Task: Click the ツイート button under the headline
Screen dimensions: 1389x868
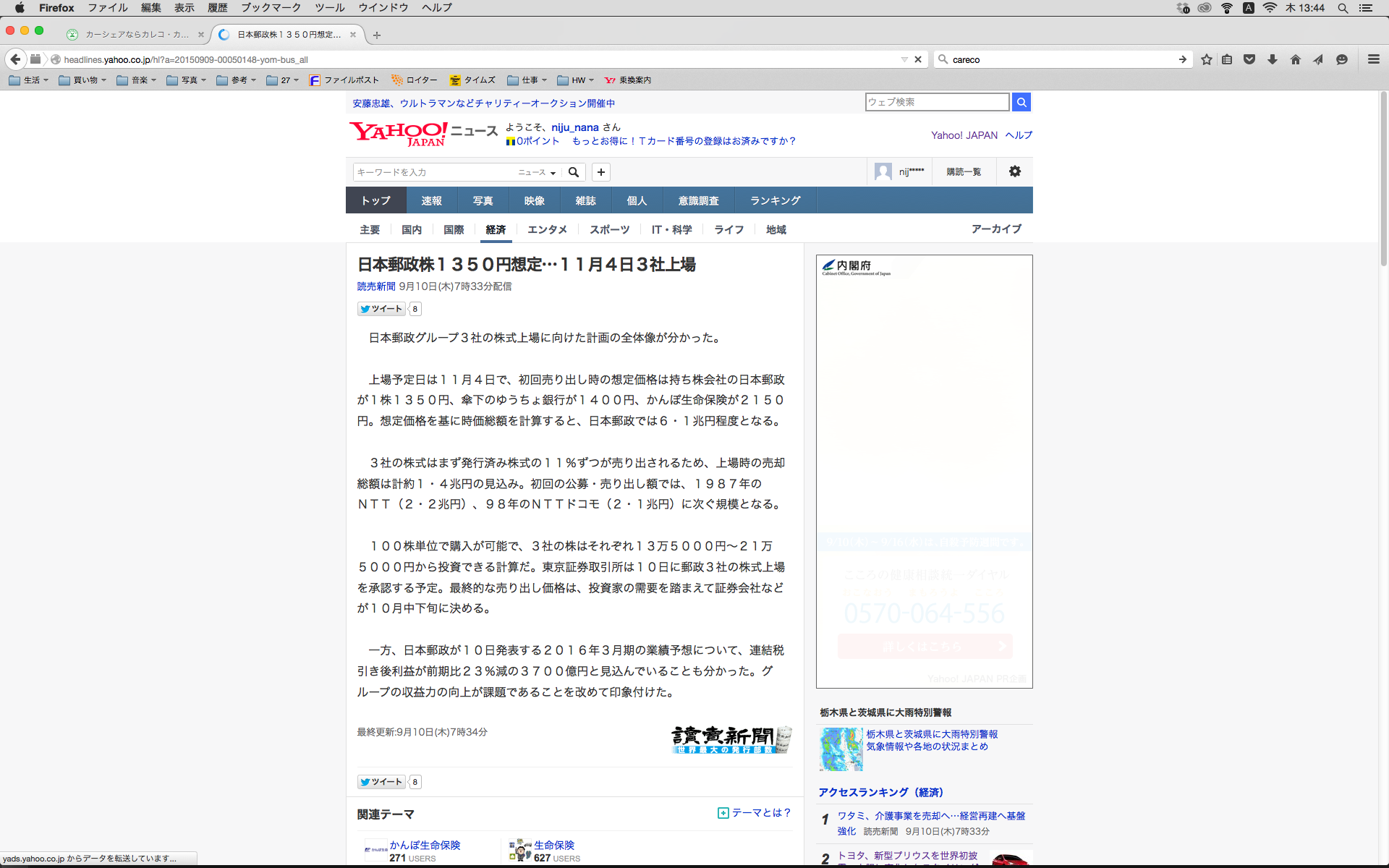Action: point(381,309)
